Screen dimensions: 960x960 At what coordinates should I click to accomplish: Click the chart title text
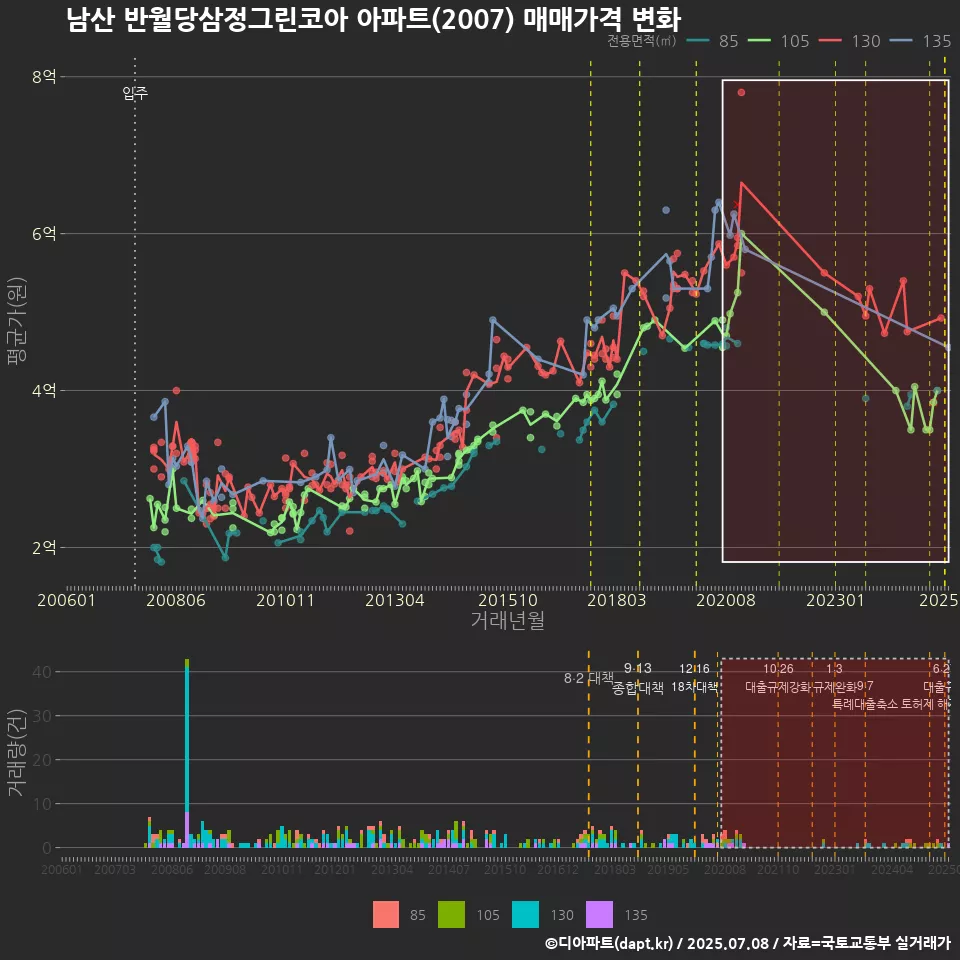373,18
